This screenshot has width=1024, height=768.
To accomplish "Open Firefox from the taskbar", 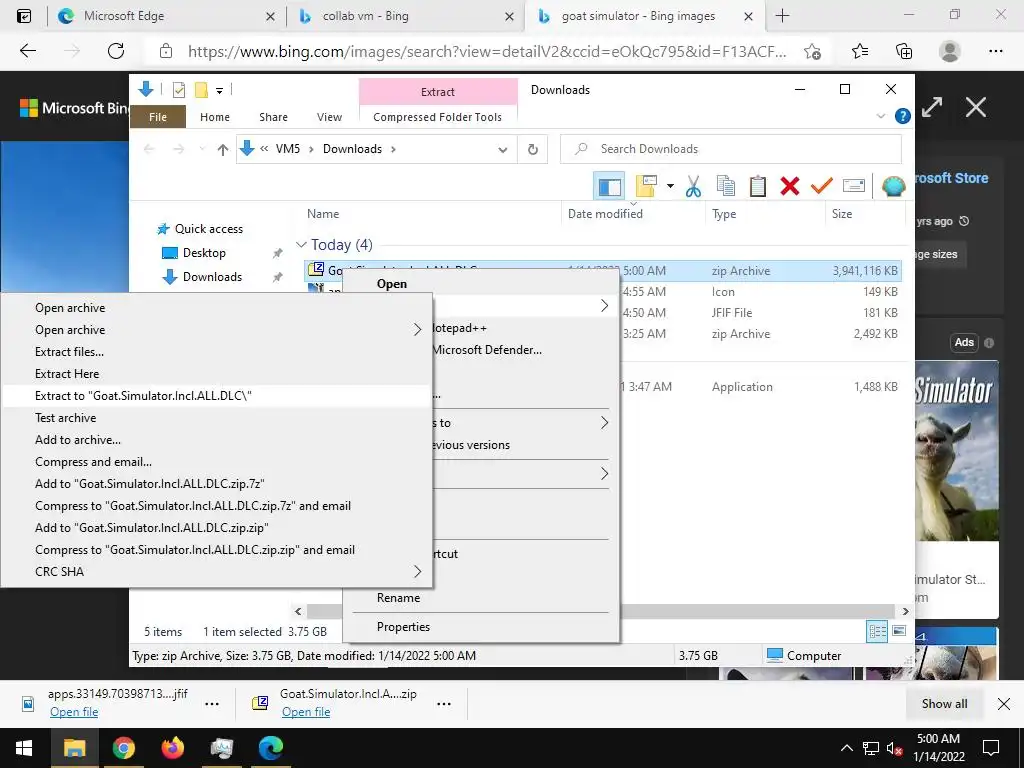I will 172,748.
